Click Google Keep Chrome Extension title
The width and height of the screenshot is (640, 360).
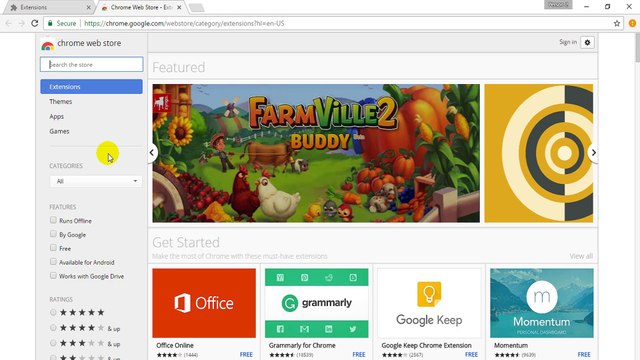426,345
